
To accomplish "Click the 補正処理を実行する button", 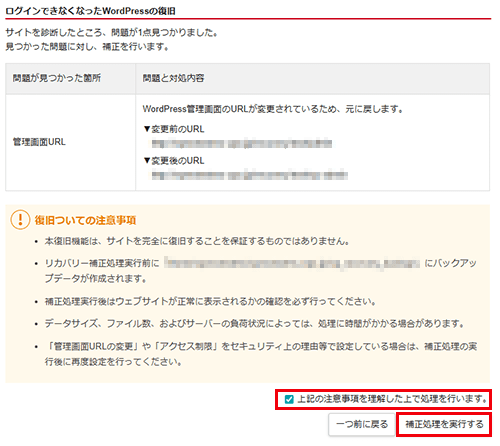I will pyautogui.click(x=444, y=424).
